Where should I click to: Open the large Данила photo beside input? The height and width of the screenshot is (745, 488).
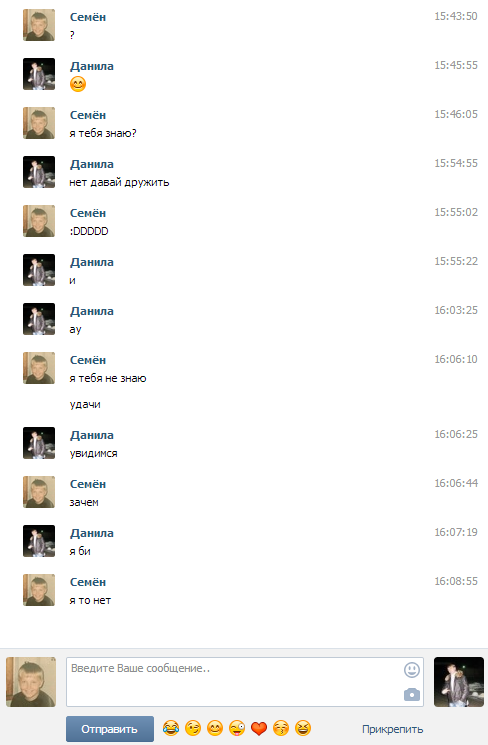[459, 682]
